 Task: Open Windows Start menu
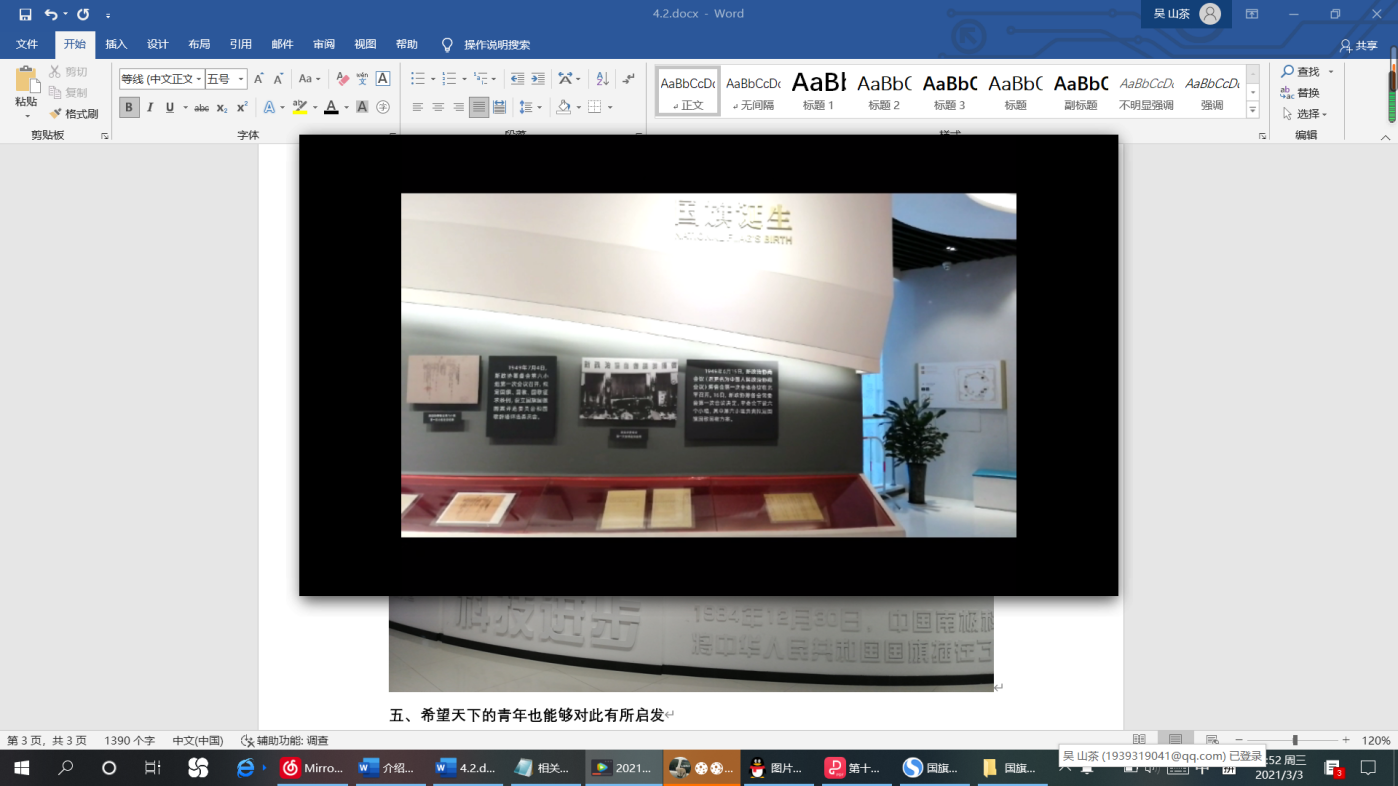click(x=21, y=768)
